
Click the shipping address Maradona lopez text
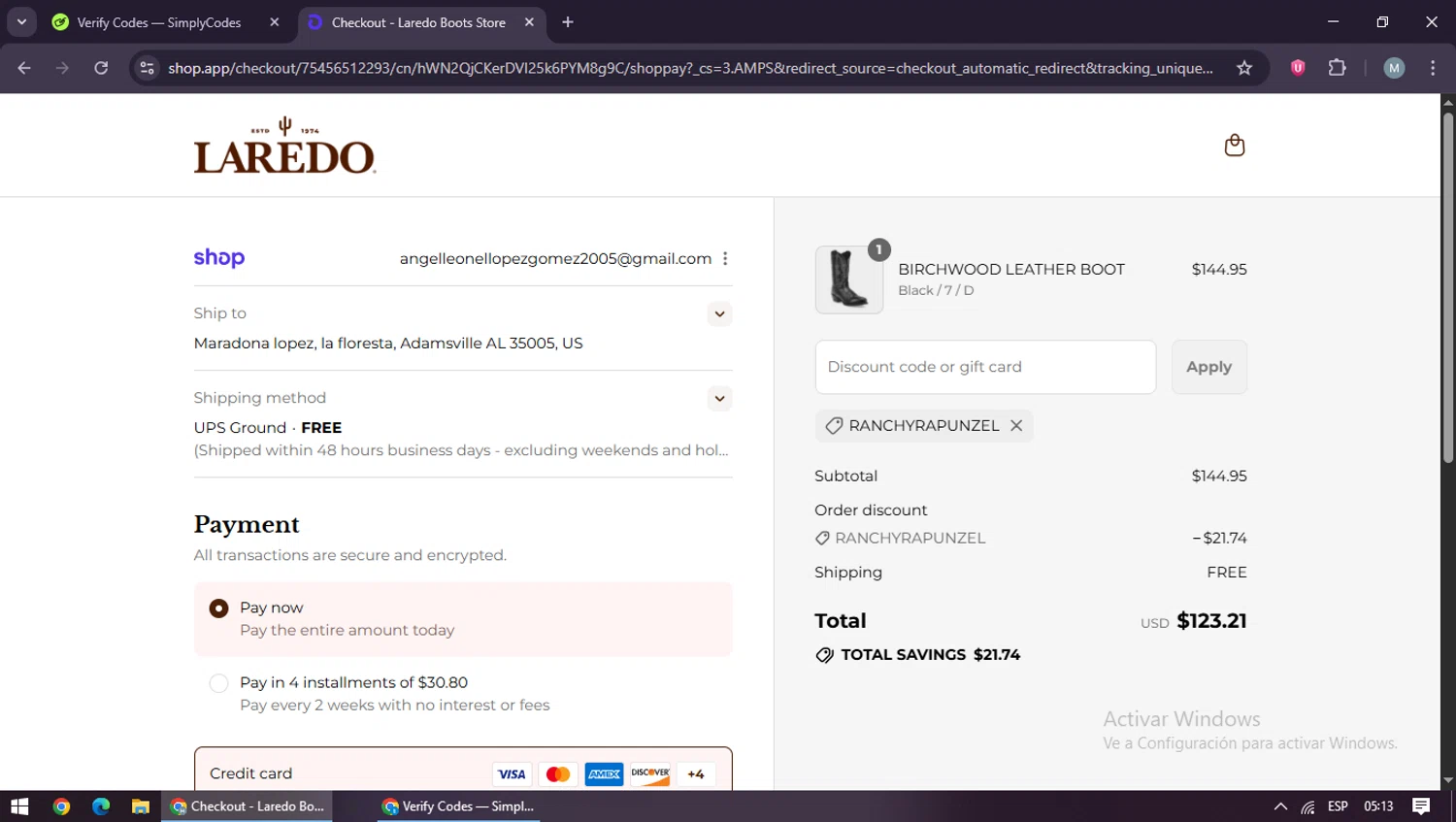click(x=388, y=344)
